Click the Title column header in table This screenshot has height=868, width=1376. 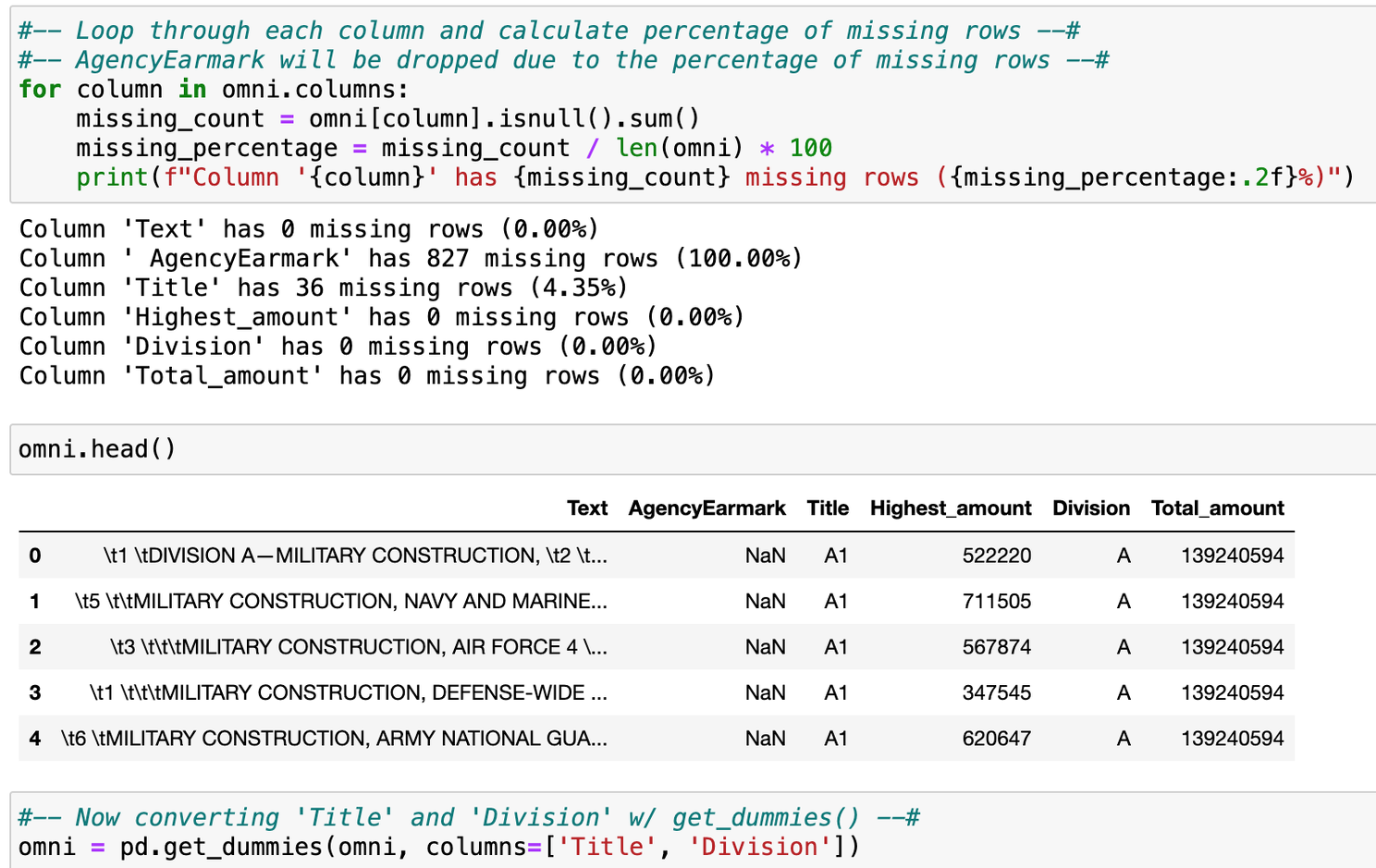(x=827, y=508)
